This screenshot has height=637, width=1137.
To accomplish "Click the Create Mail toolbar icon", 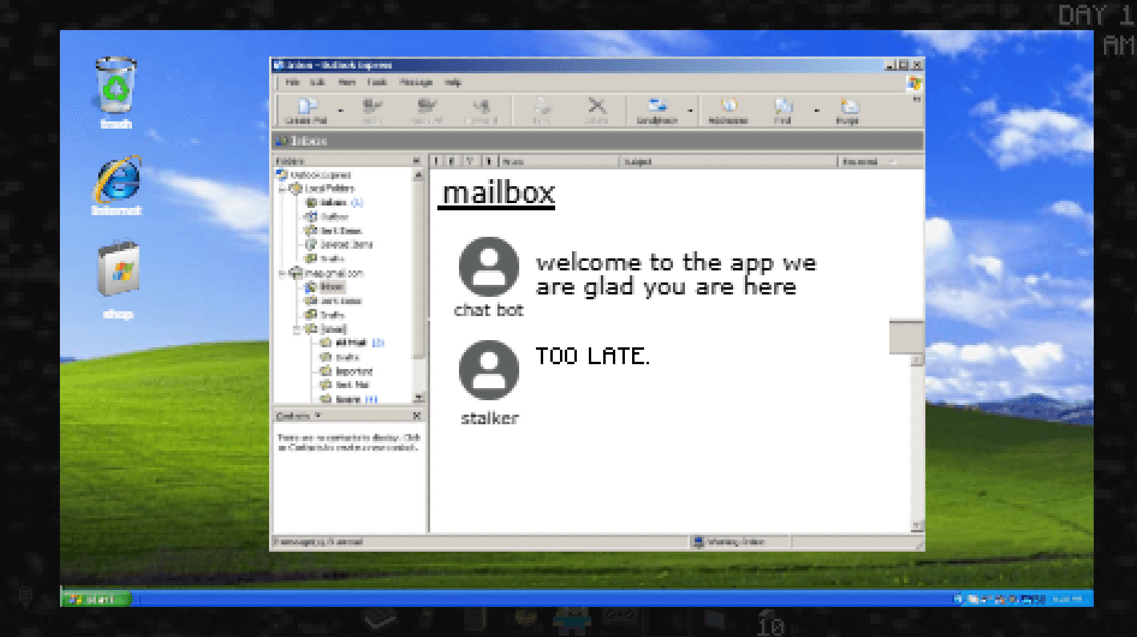I will pyautogui.click(x=307, y=110).
